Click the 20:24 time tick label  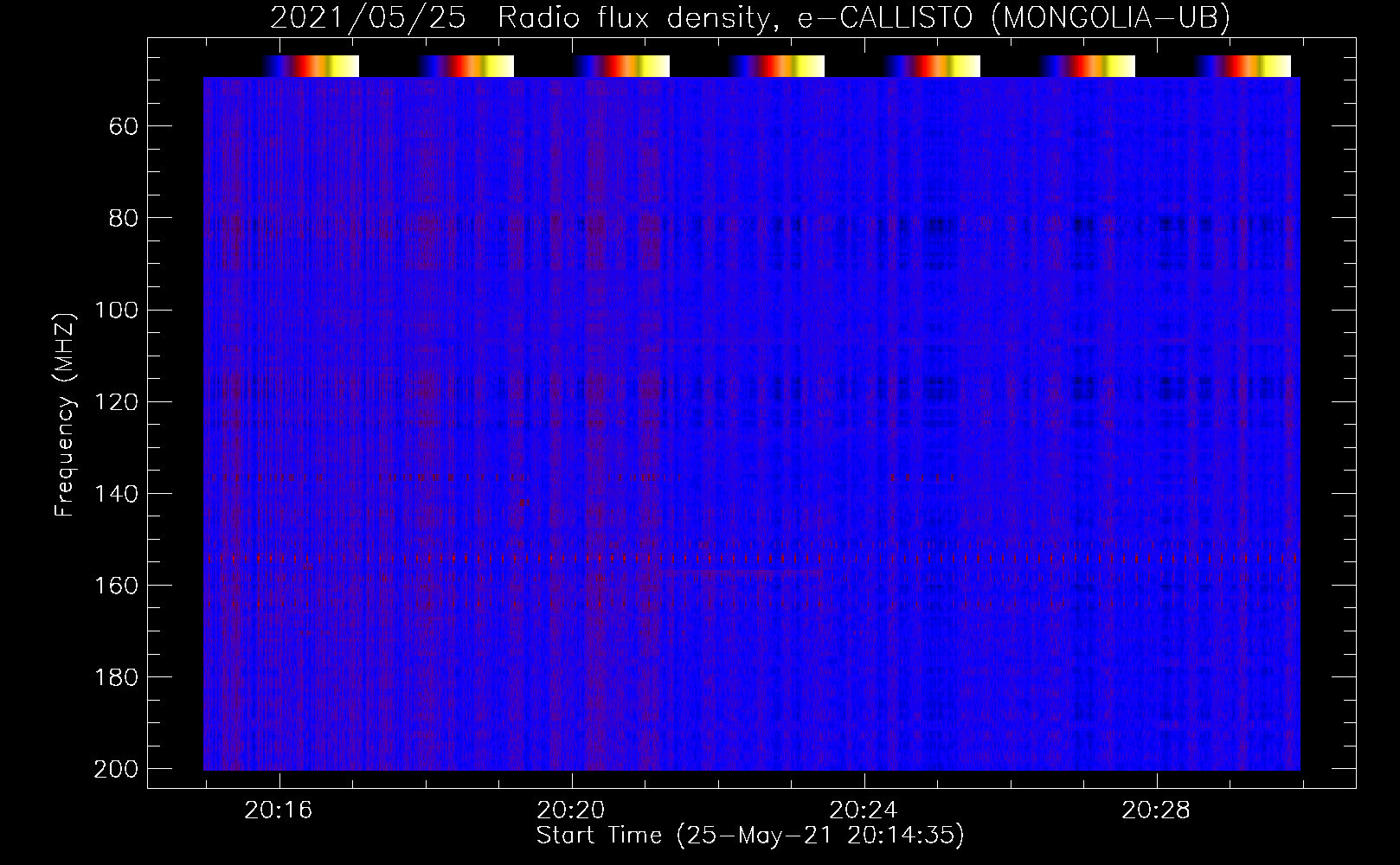(864, 811)
